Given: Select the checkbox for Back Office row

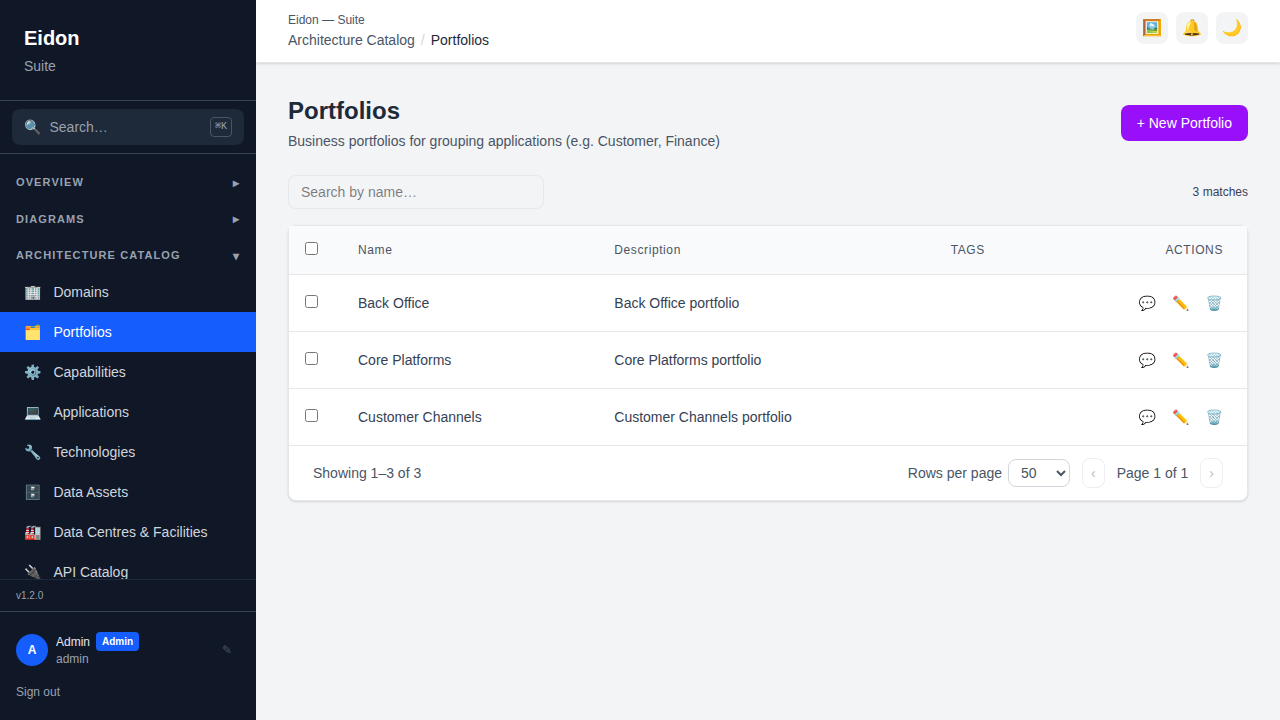Looking at the screenshot, I should (x=311, y=301).
